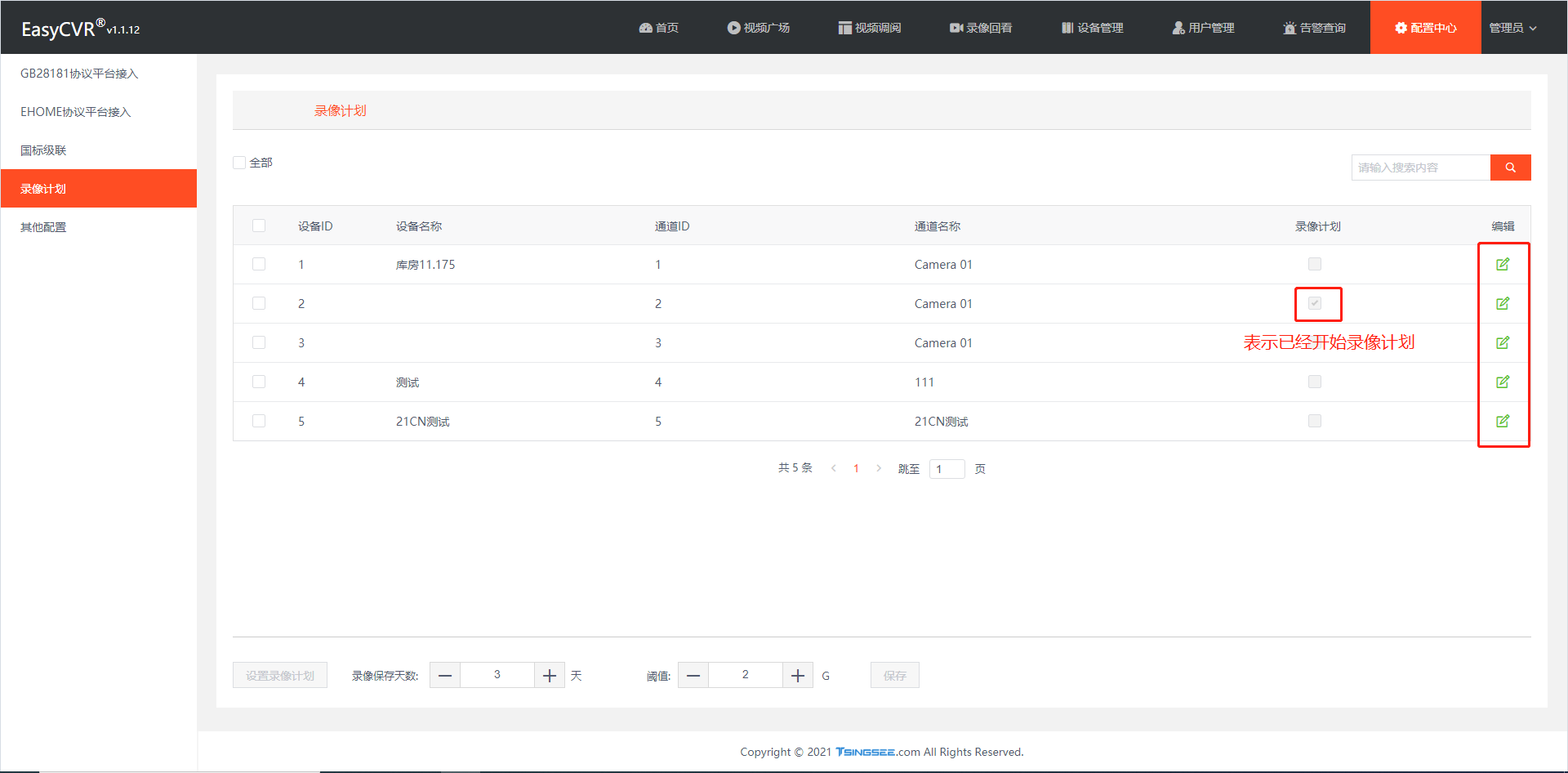Click the 录像计划 panel tab title
Screen dimensions: 1568x773
pos(341,110)
